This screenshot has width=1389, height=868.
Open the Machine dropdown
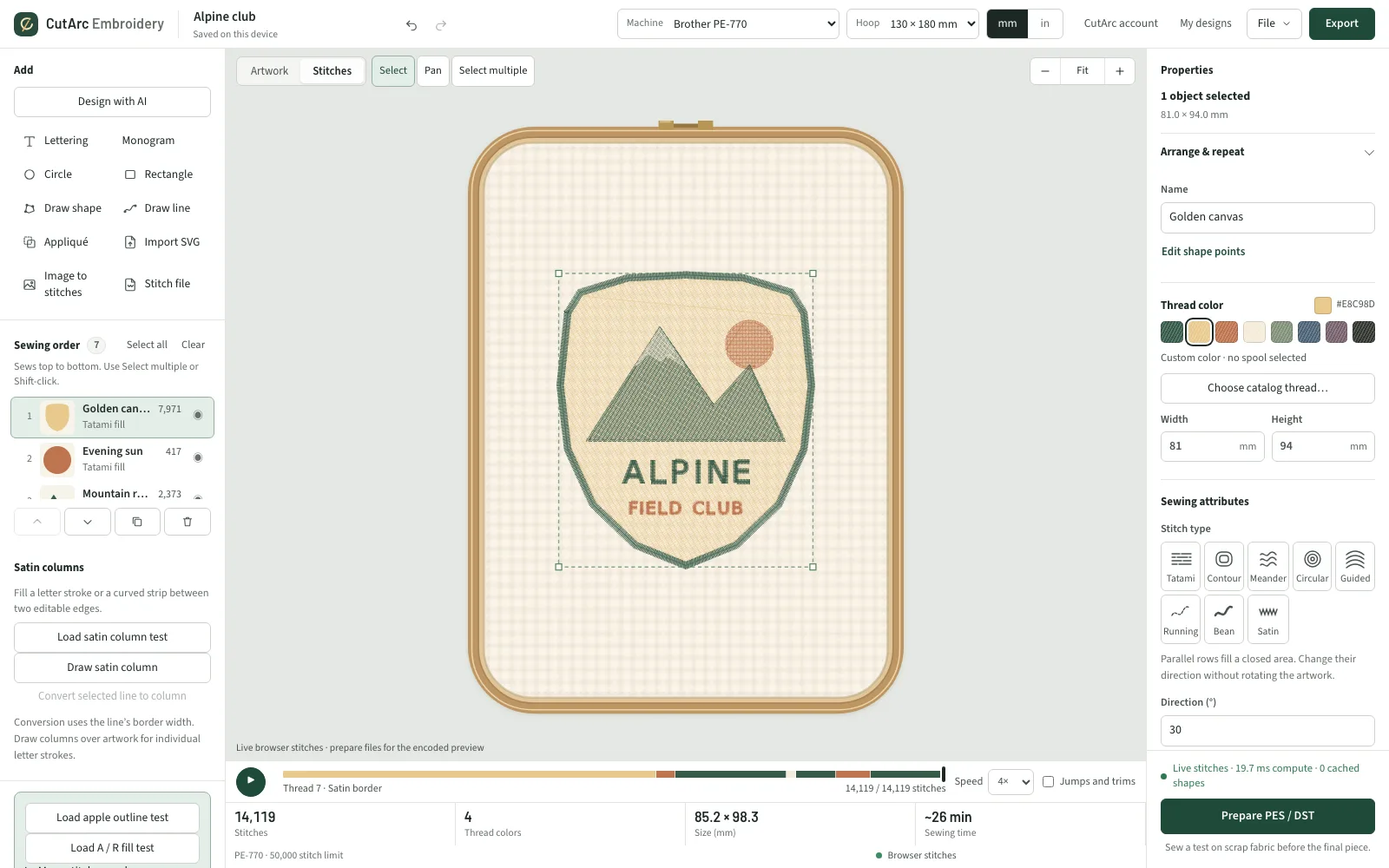click(x=728, y=23)
